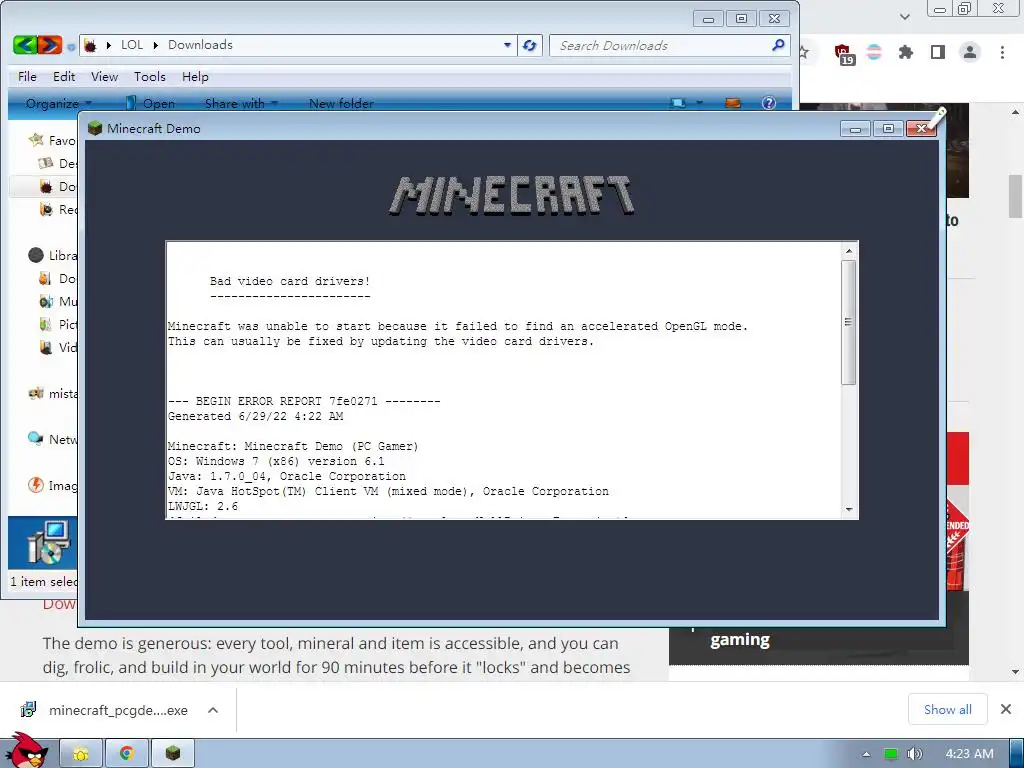Open Chrome side panel icon
This screenshot has width=1024, height=768.
(938, 52)
